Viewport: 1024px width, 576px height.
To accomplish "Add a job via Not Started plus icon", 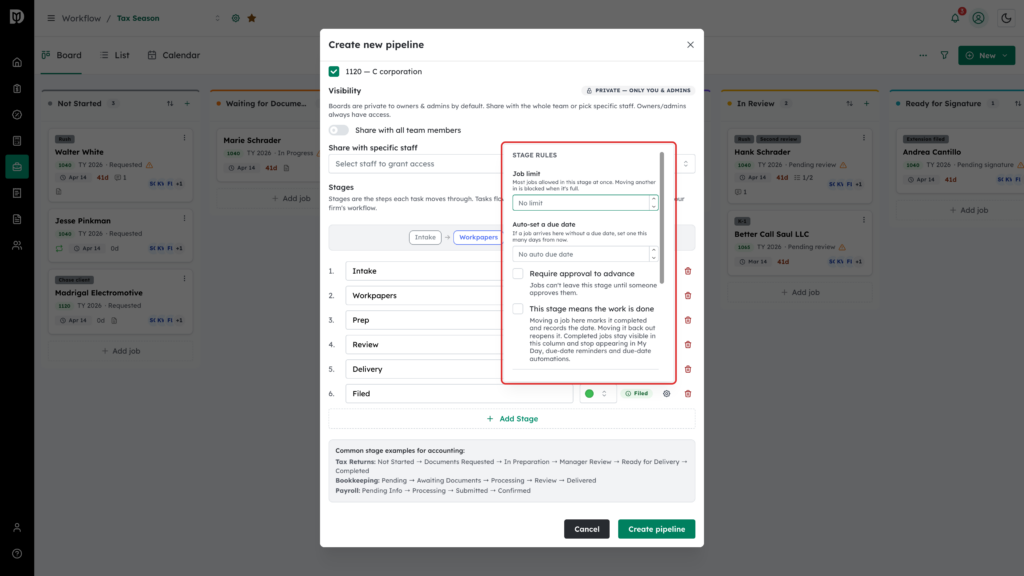I will [x=187, y=103].
